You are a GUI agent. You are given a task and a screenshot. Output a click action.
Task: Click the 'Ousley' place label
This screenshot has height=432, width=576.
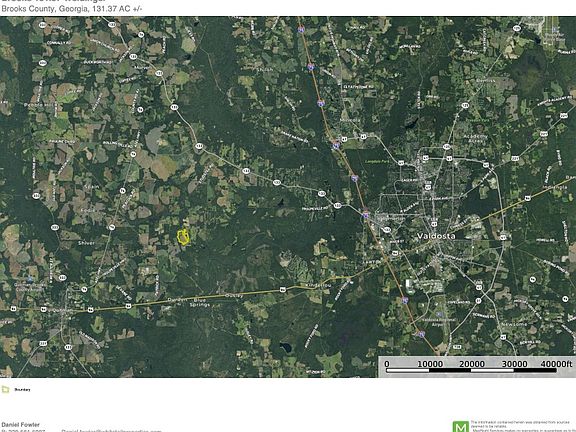(x=234, y=296)
